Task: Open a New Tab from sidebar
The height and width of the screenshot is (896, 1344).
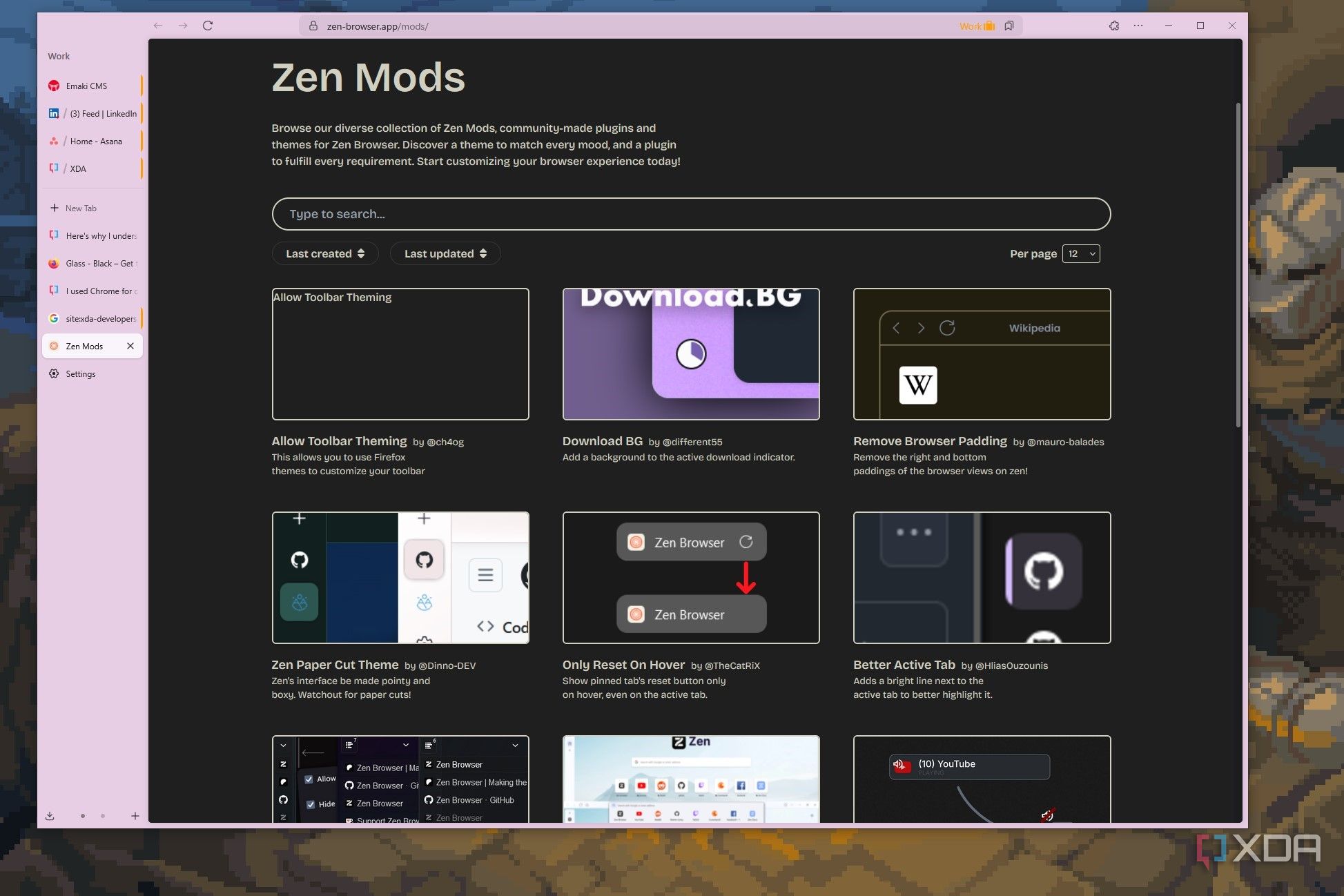Action: pos(81,208)
